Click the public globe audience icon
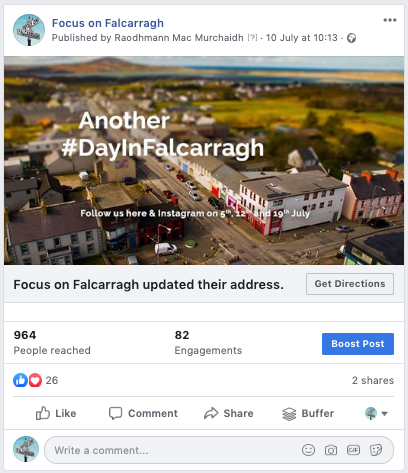This screenshot has width=408, height=473. click(352, 38)
